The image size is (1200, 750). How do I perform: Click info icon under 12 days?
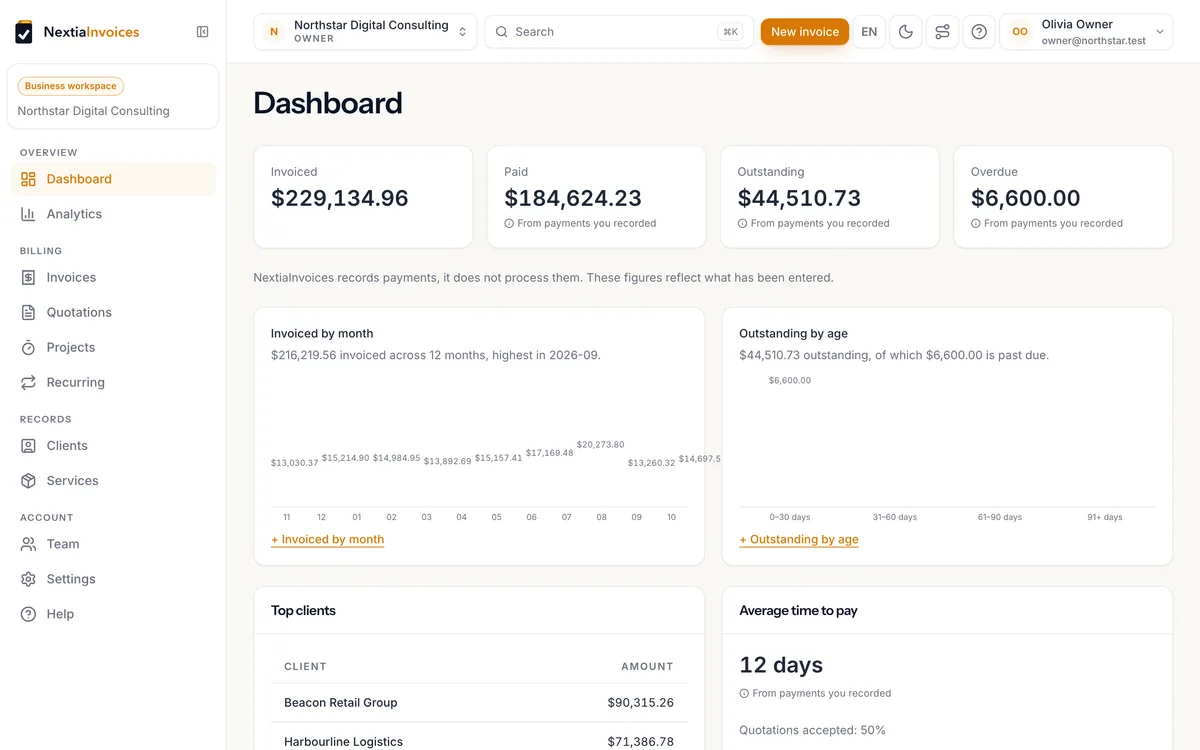coord(744,694)
